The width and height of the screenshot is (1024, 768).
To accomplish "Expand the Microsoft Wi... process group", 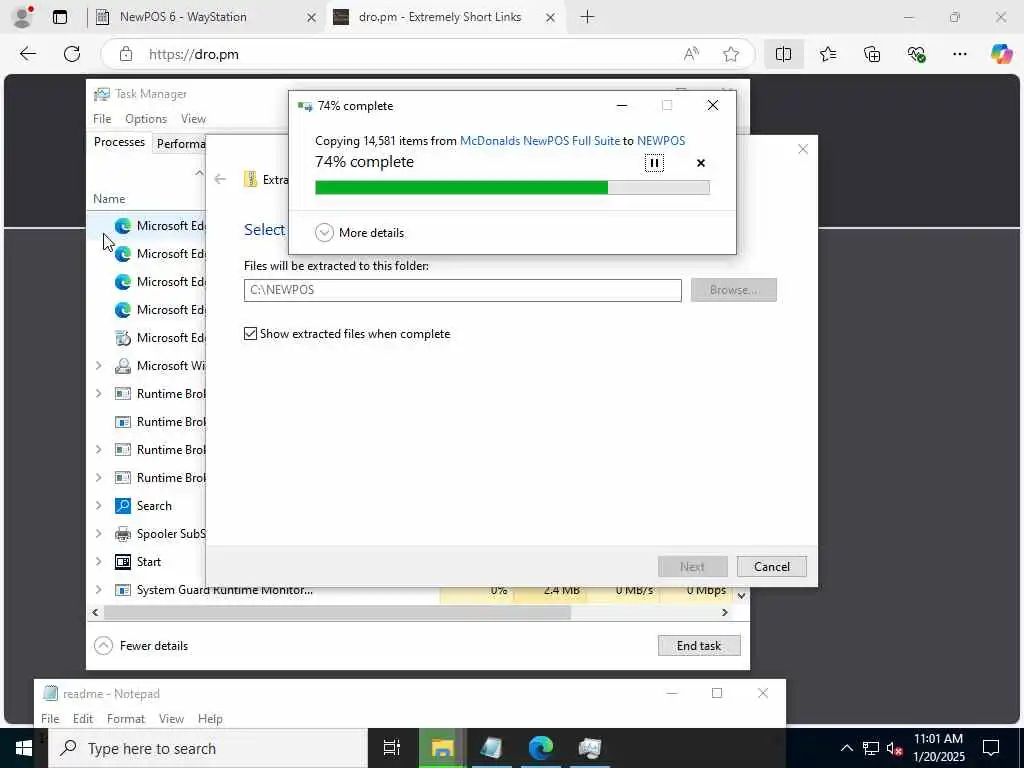I will (99, 366).
